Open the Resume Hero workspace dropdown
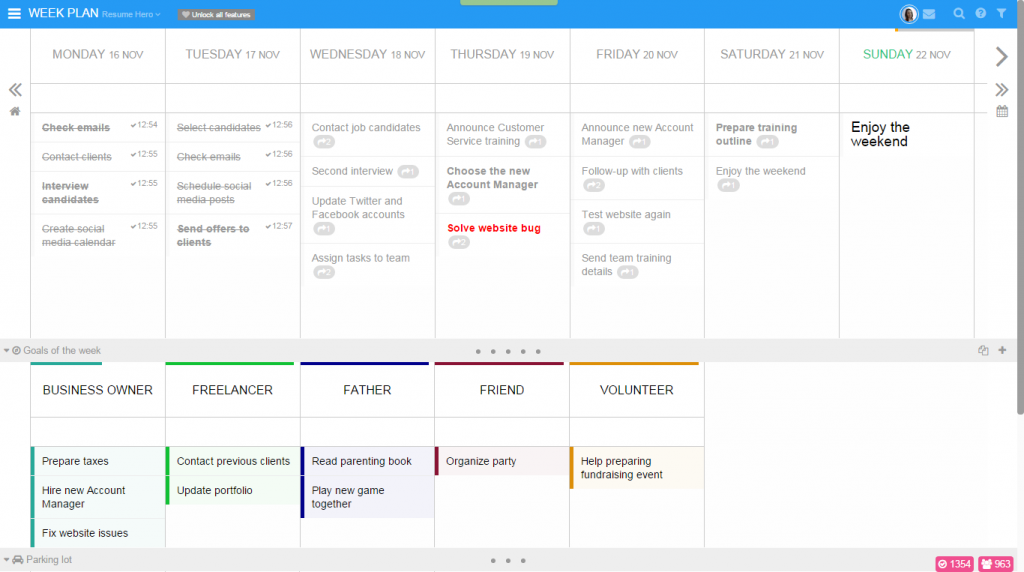Screen dimensions: 1024x572 [131, 15]
